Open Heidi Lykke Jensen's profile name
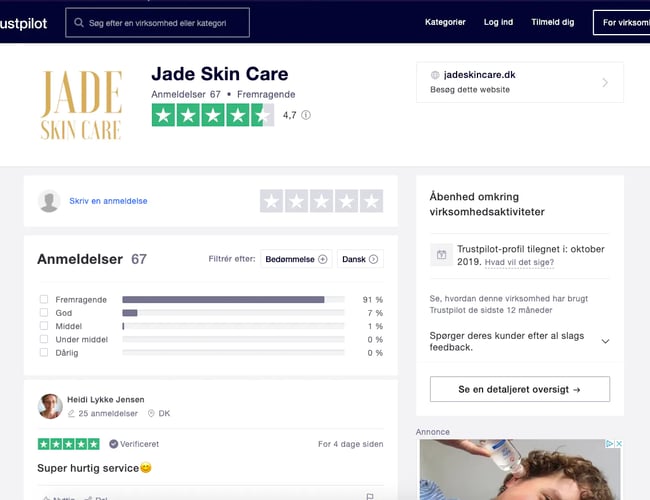This screenshot has width=650, height=500. point(106,400)
